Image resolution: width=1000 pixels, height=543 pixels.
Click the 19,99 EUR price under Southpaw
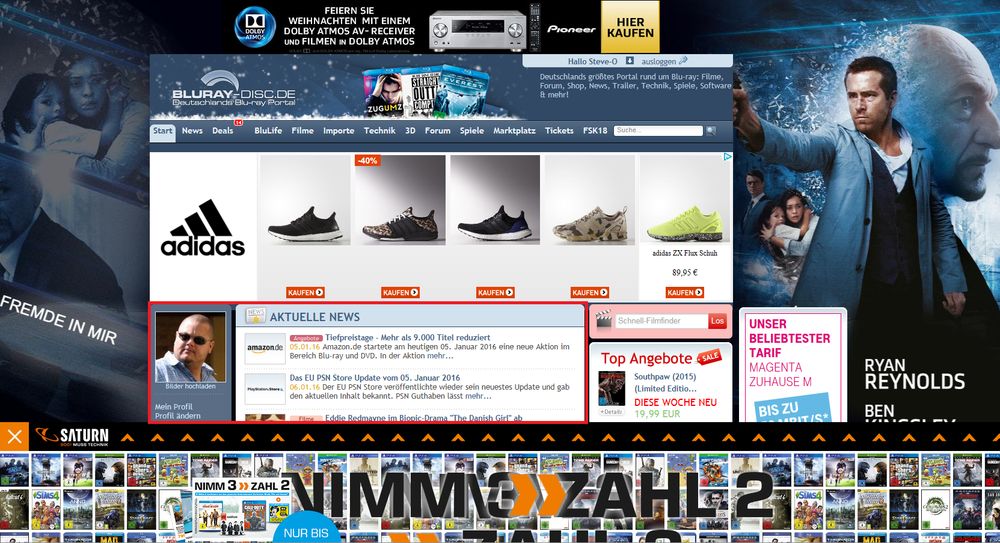657,414
